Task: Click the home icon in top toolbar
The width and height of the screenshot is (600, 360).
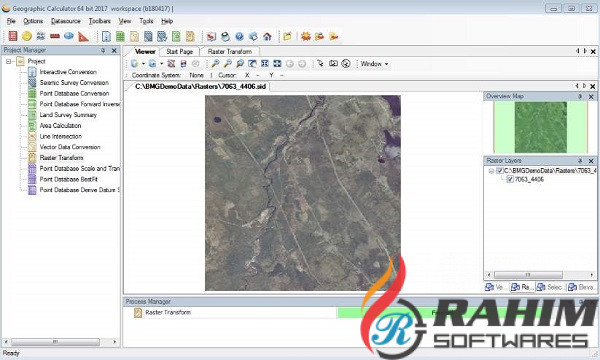Action: pyautogui.click(x=267, y=36)
